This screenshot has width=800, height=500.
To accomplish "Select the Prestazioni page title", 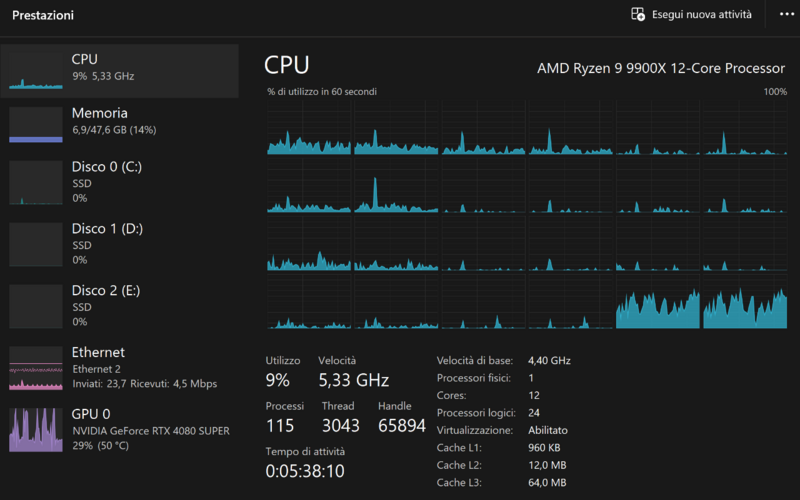I will 42,16.
